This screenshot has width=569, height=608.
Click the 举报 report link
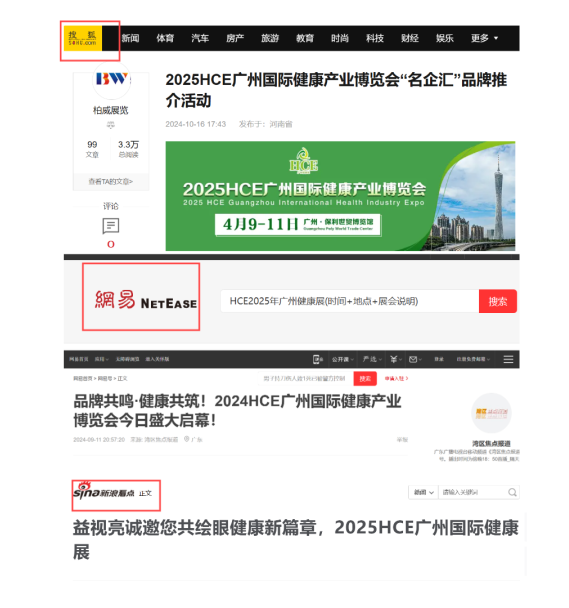(402, 439)
